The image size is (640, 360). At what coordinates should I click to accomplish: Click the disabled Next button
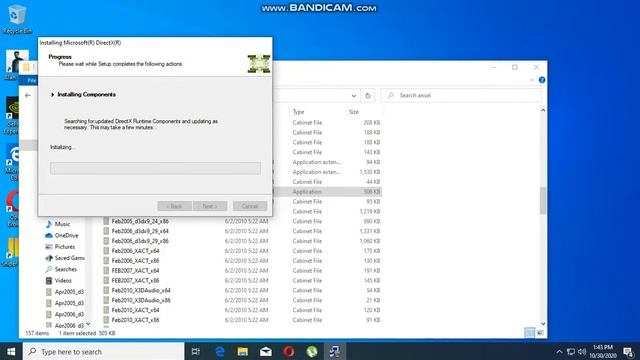point(210,206)
